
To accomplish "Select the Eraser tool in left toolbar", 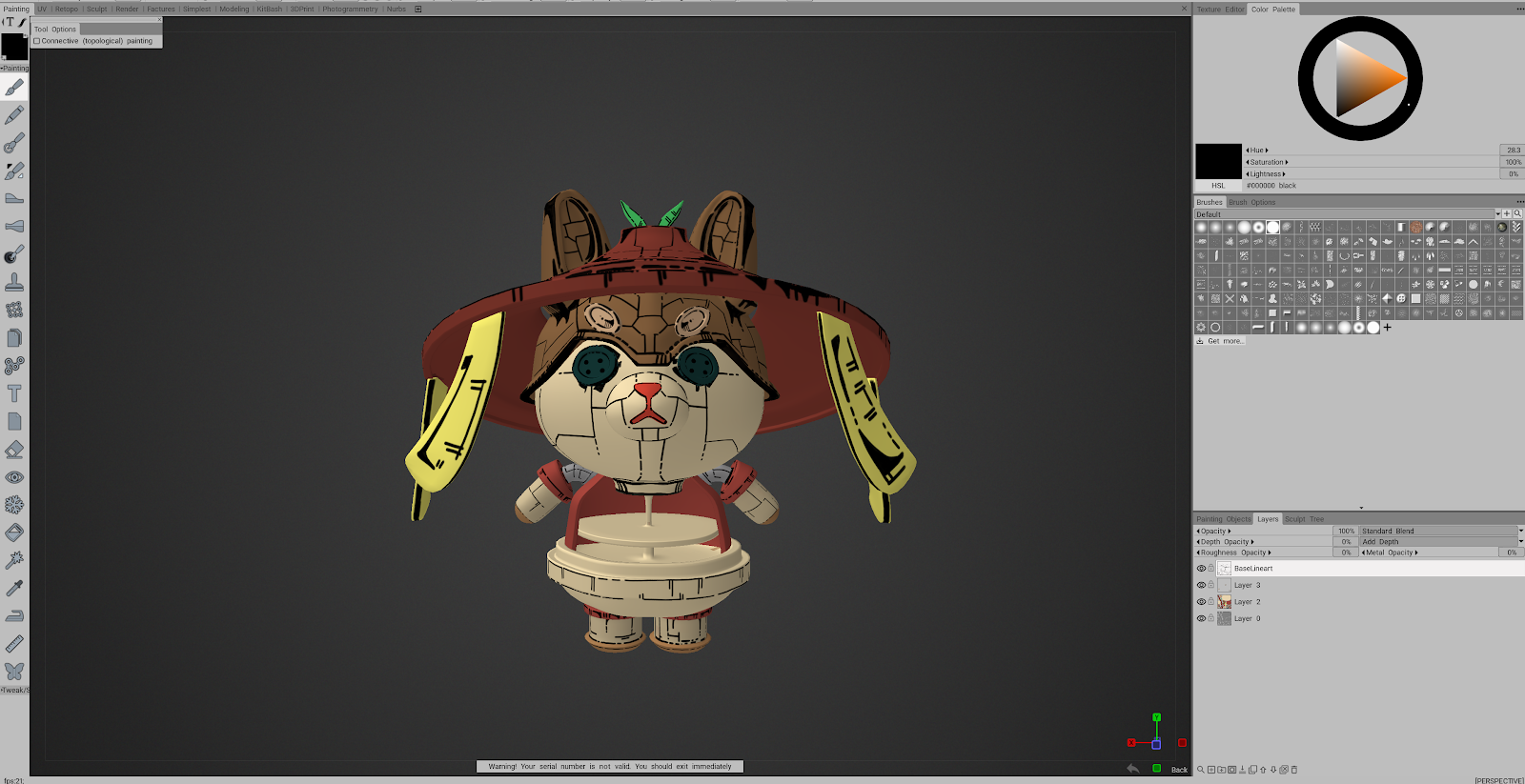I will click(14, 450).
